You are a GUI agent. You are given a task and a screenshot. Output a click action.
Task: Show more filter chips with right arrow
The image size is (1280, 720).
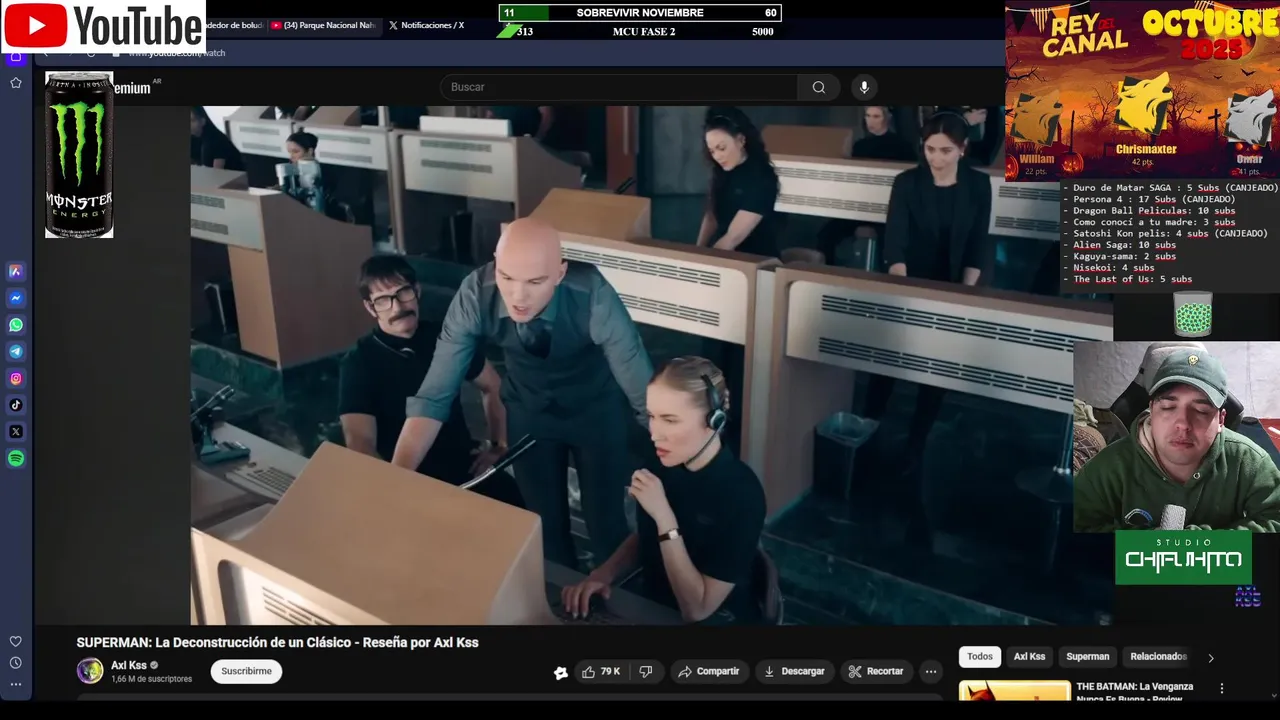(1211, 658)
